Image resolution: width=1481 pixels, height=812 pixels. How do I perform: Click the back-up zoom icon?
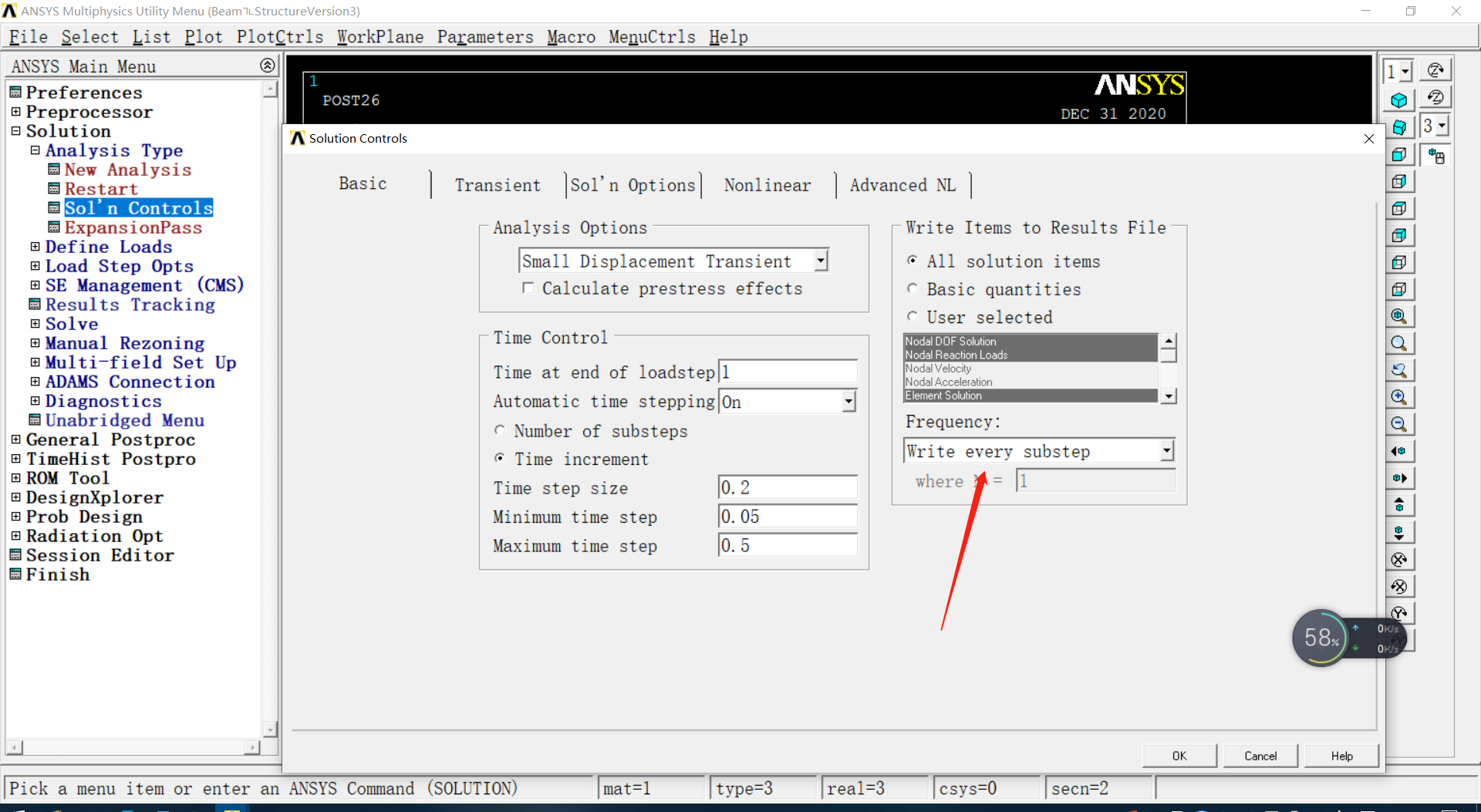[1398, 370]
